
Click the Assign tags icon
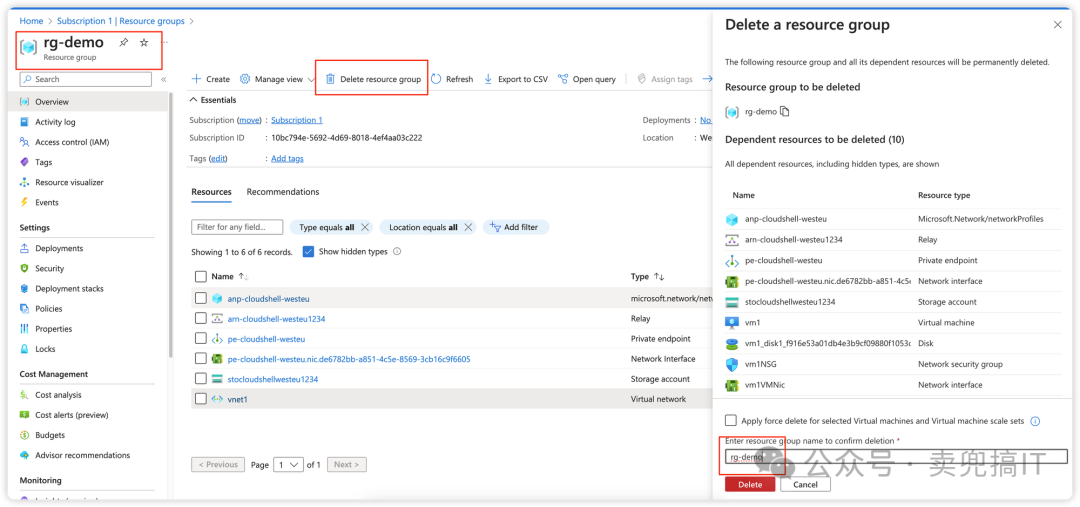[642, 79]
